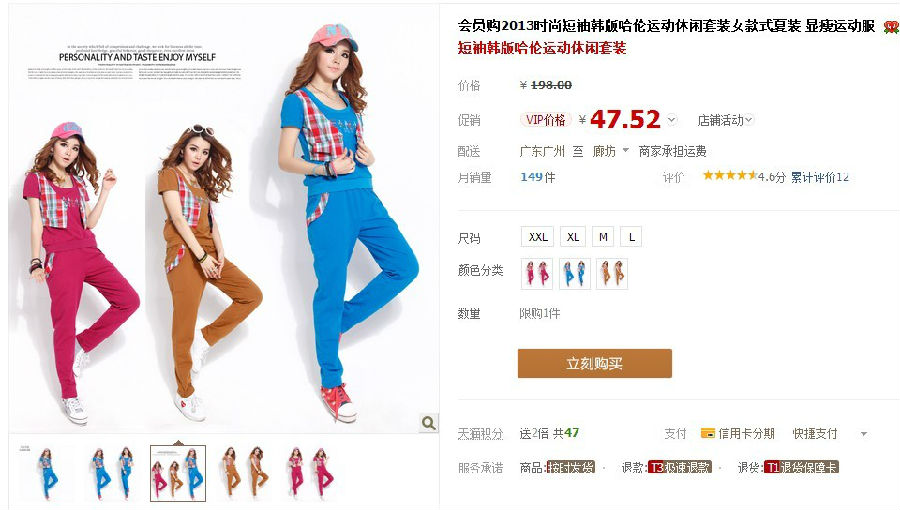Select size M
This screenshot has height=510, width=900.
point(603,237)
